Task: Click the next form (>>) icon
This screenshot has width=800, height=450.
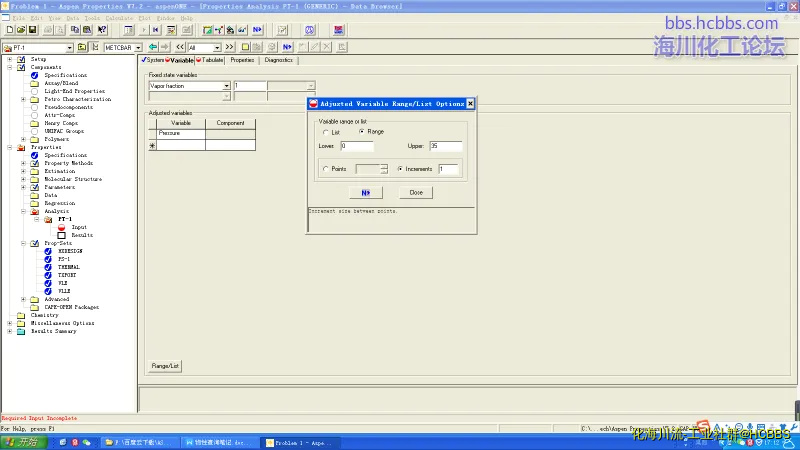Action: 229,47
